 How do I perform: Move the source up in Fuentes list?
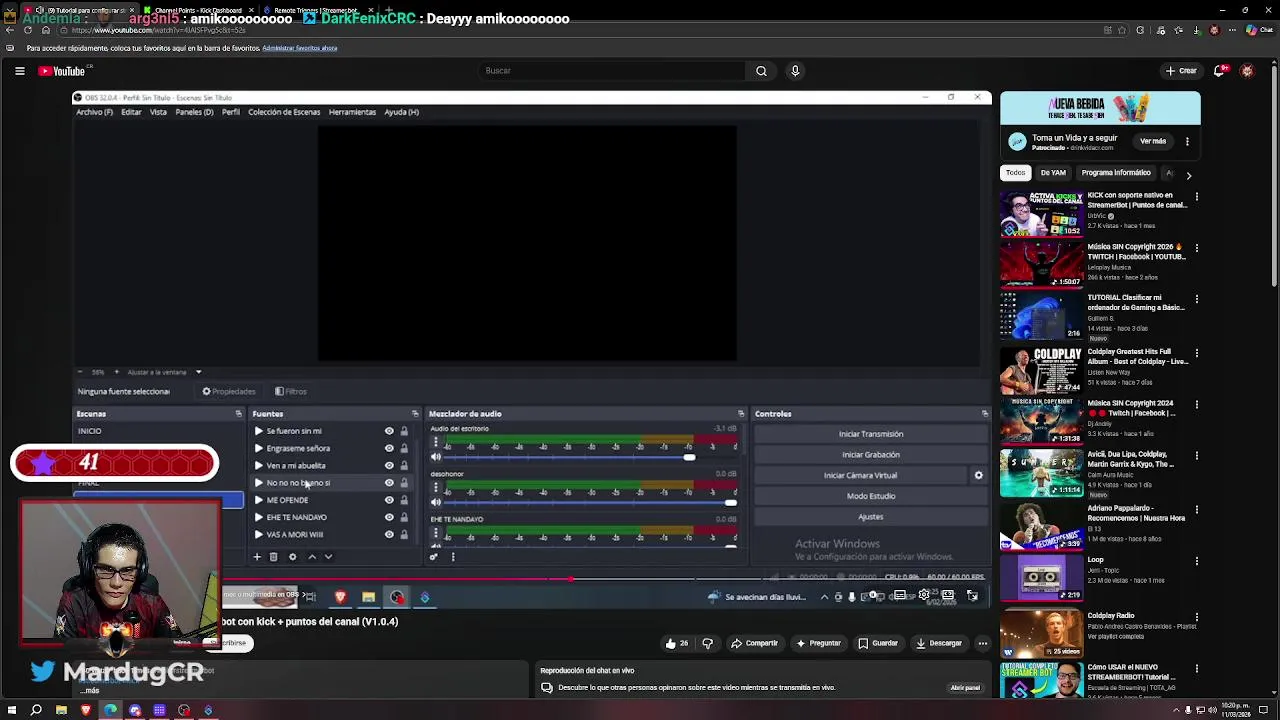pyautogui.click(x=311, y=557)
